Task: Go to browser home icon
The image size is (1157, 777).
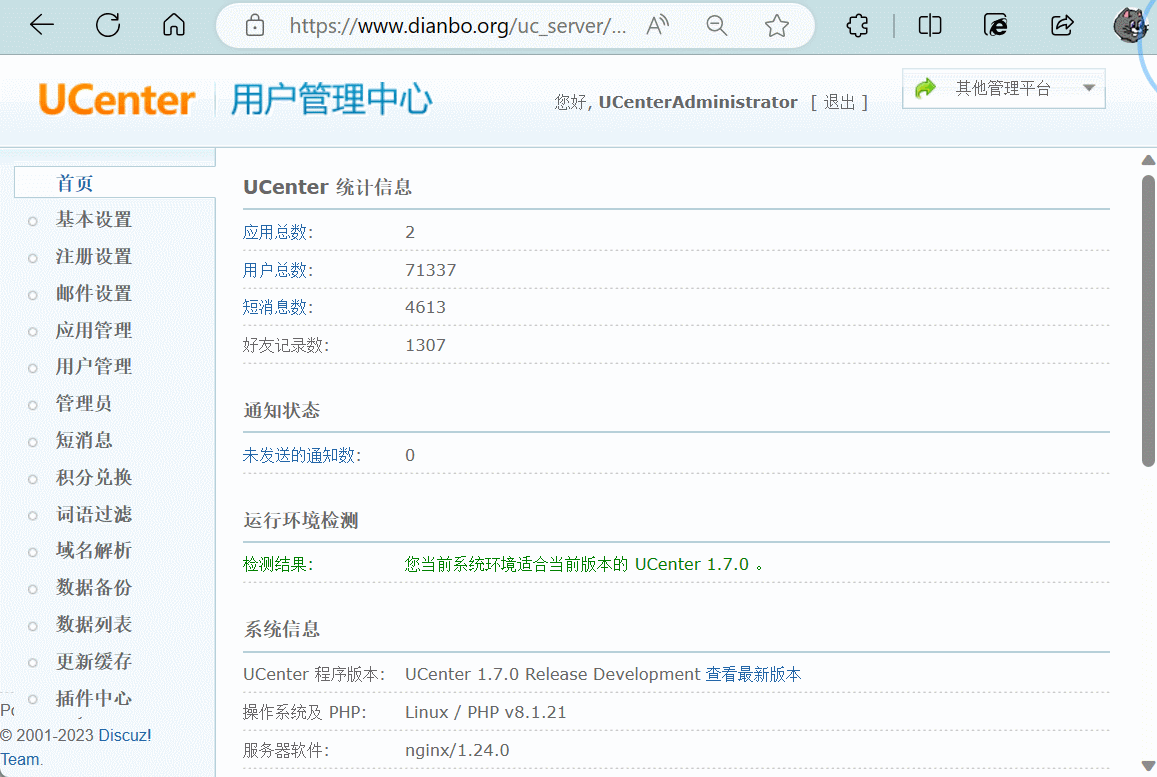Action: click(x=174, y=25)
